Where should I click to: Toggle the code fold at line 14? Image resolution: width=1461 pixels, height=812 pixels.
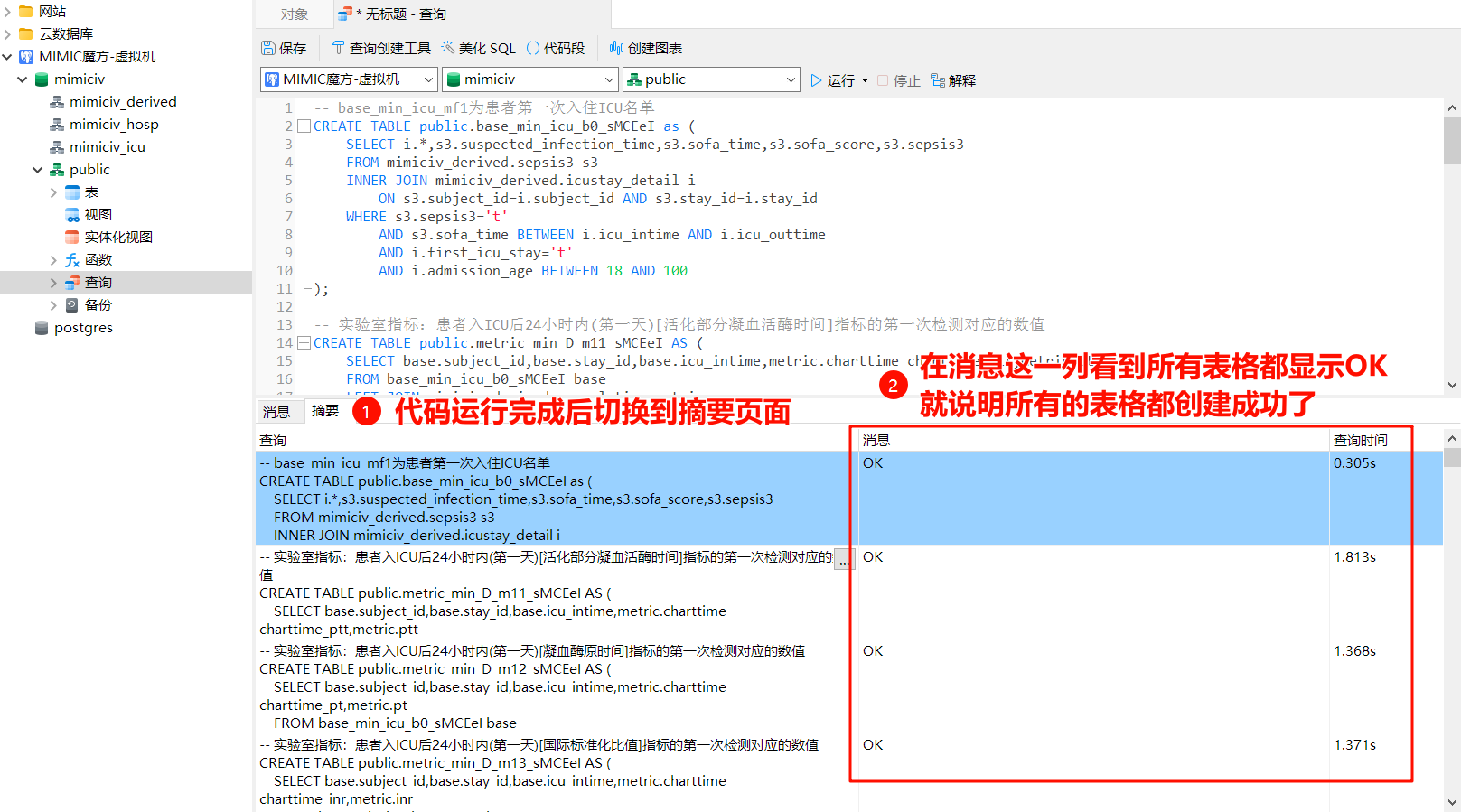(x=304, y=343)
